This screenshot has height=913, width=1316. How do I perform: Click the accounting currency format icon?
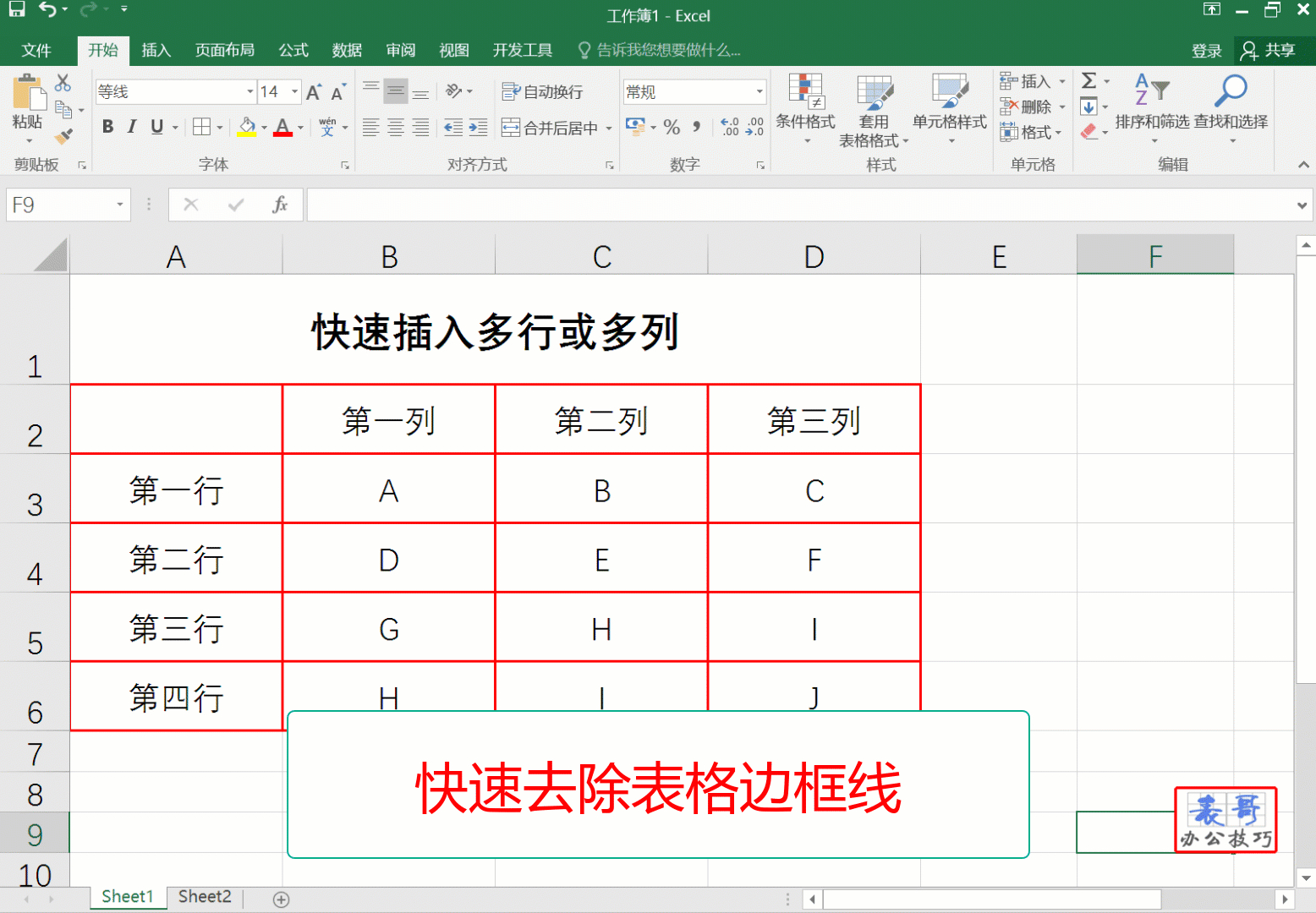(635, 127)
